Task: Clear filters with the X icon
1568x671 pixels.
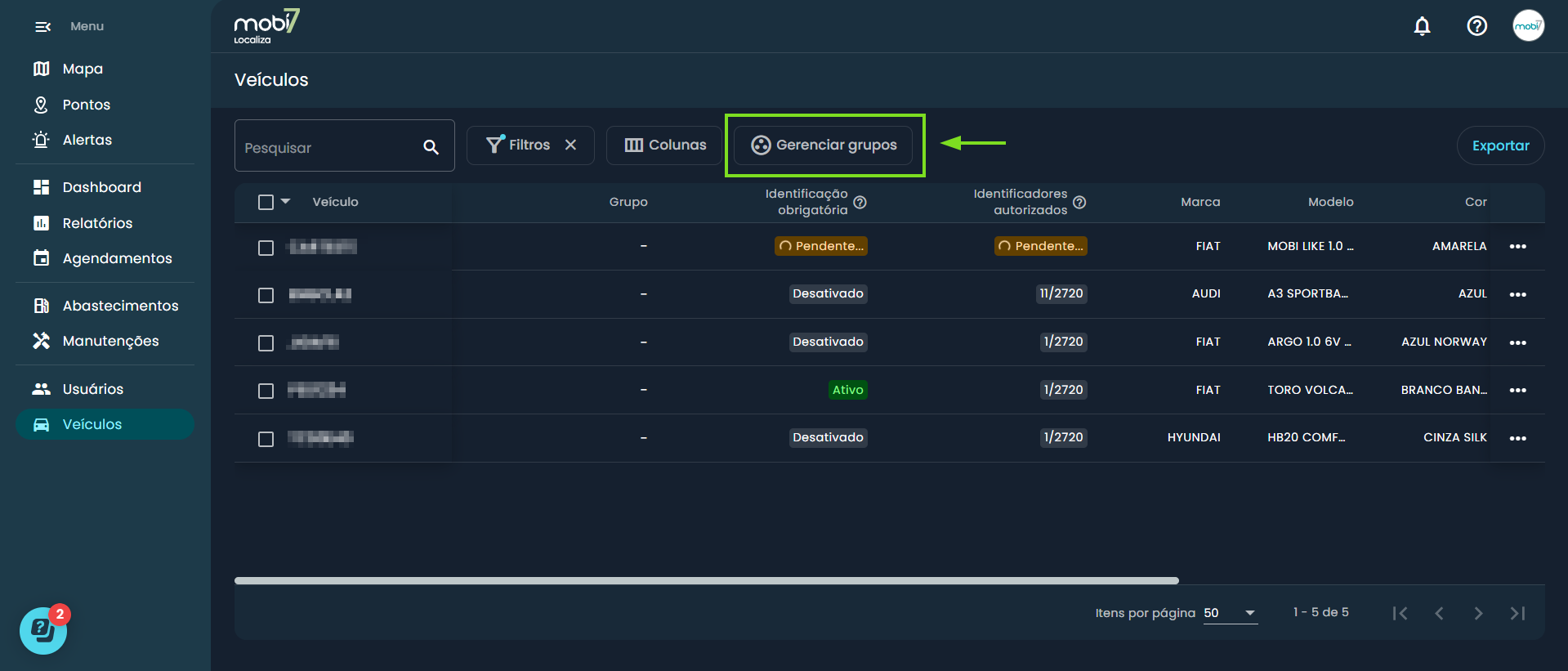Action: pyautogui.click(x=570, y=145)
